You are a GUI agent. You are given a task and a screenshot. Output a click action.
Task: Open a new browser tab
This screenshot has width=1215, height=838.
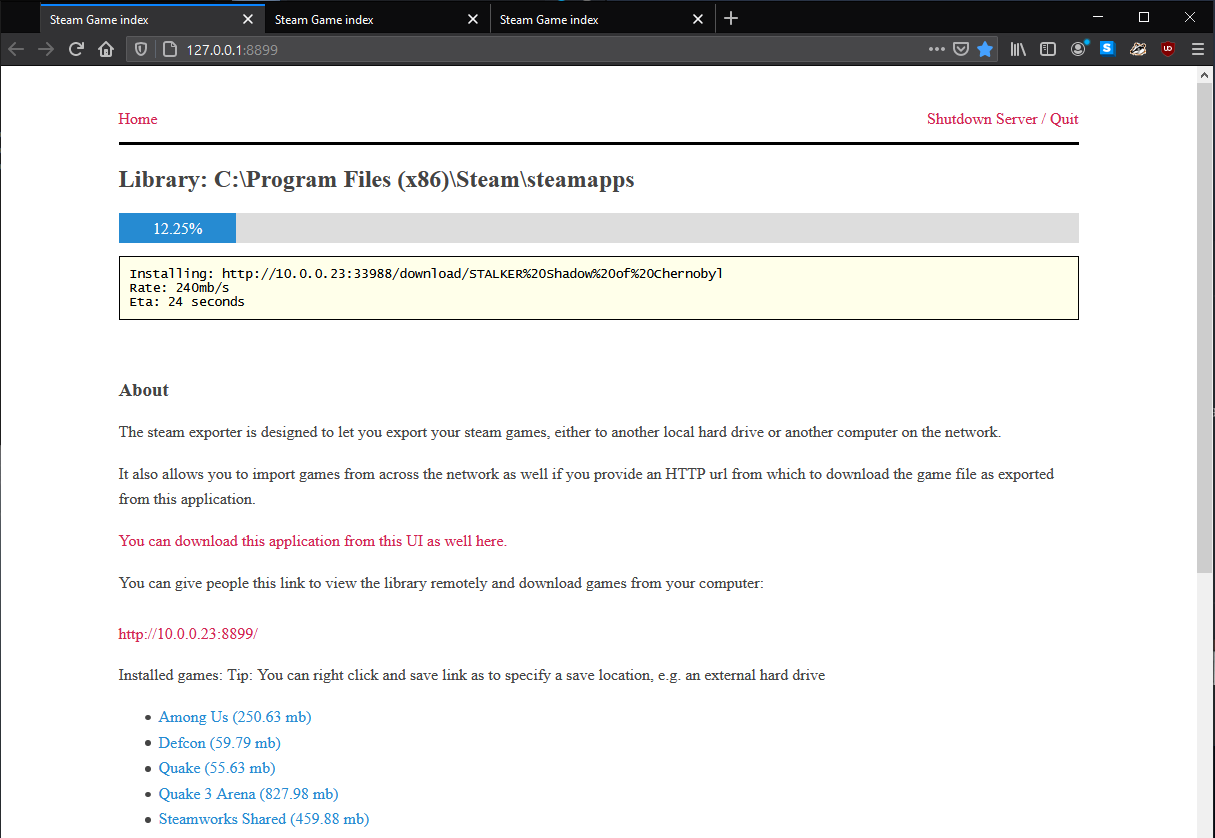(731, 19)
